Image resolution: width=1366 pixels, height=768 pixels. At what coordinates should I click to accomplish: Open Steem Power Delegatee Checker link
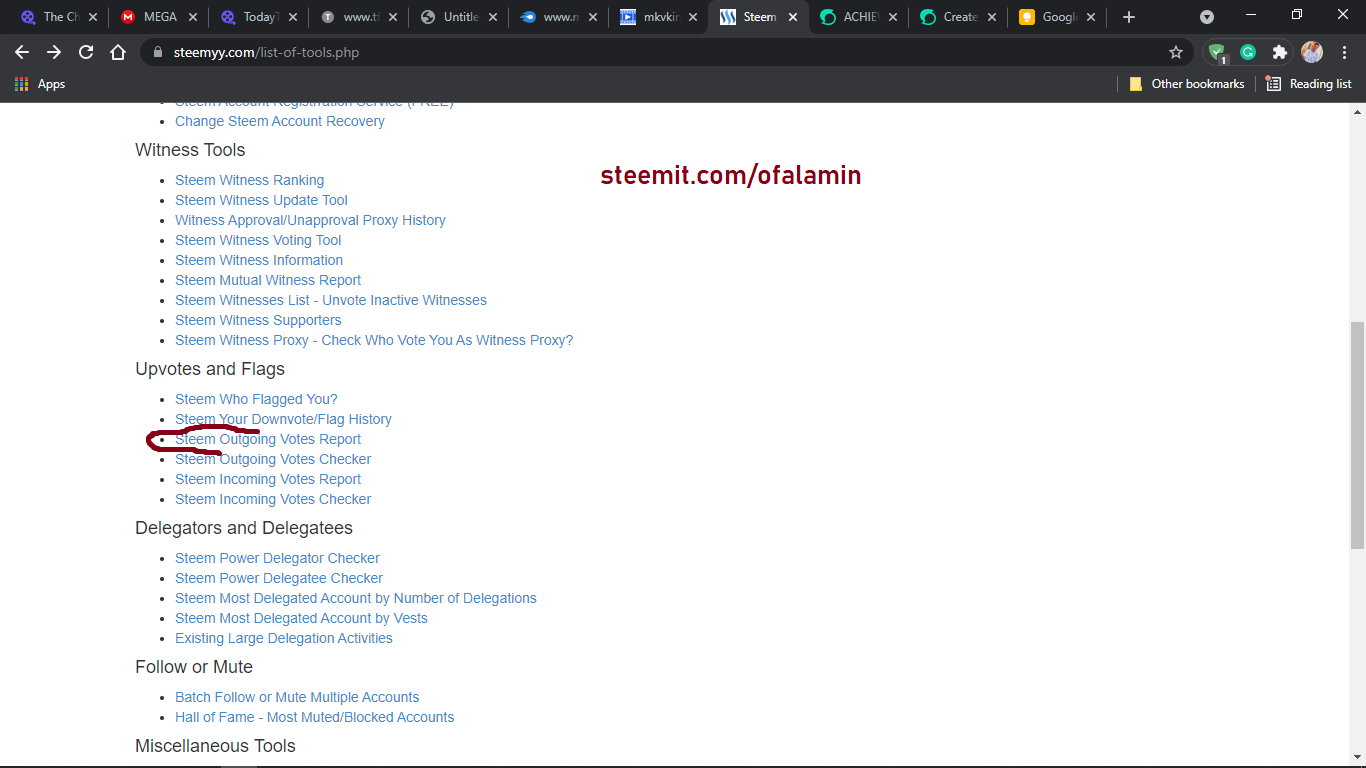[x=279, y=578]
